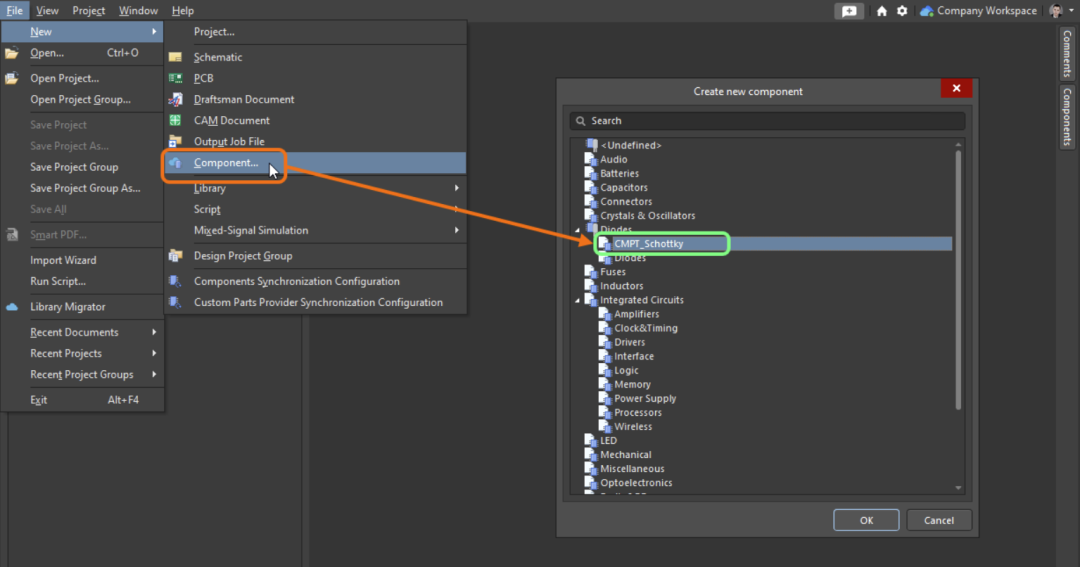Open the File menu
The width and height of the screenshot is (1080, 567).
click(14, 11)
